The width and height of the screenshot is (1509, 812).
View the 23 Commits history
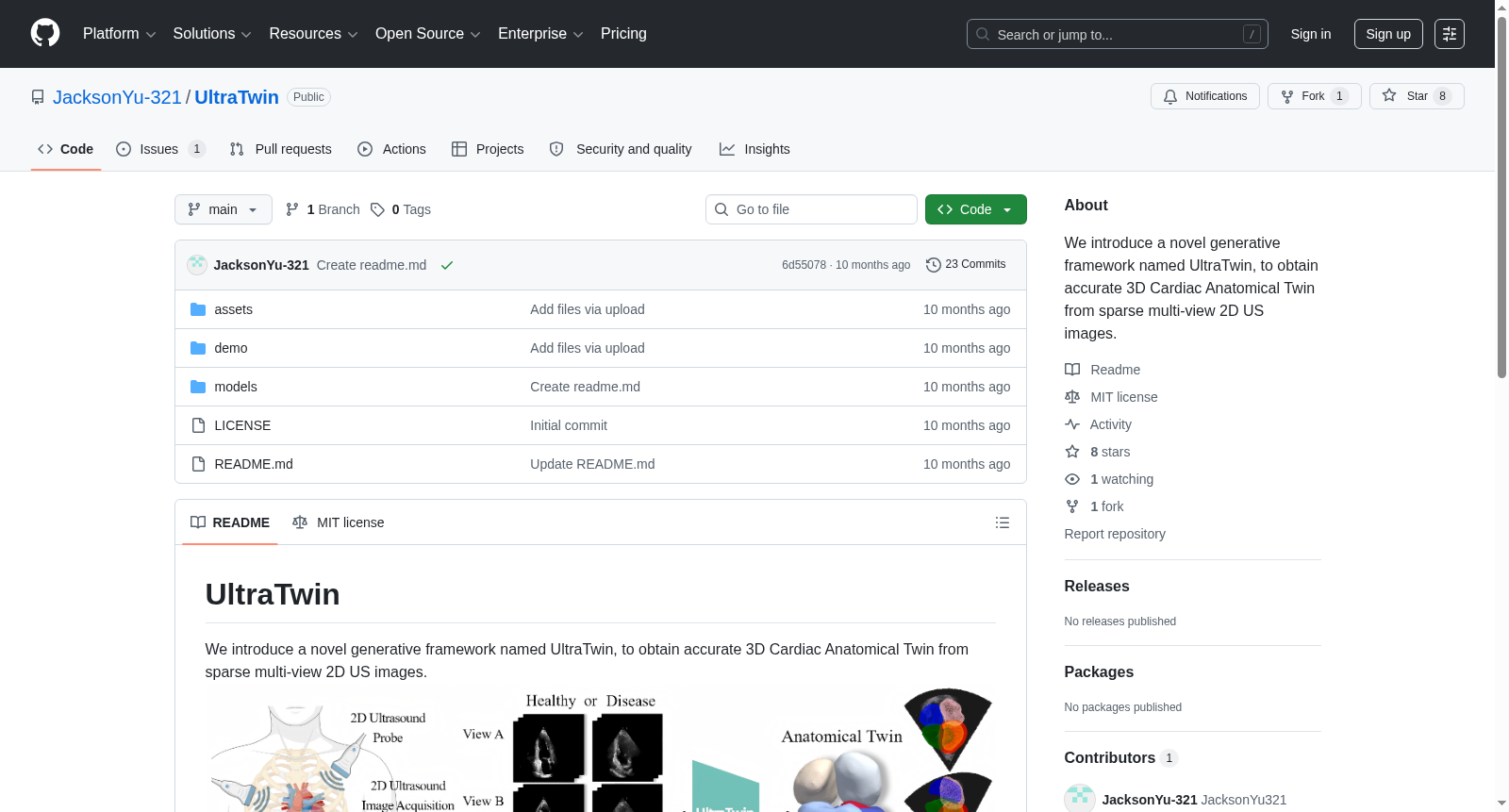coord(966,265)
